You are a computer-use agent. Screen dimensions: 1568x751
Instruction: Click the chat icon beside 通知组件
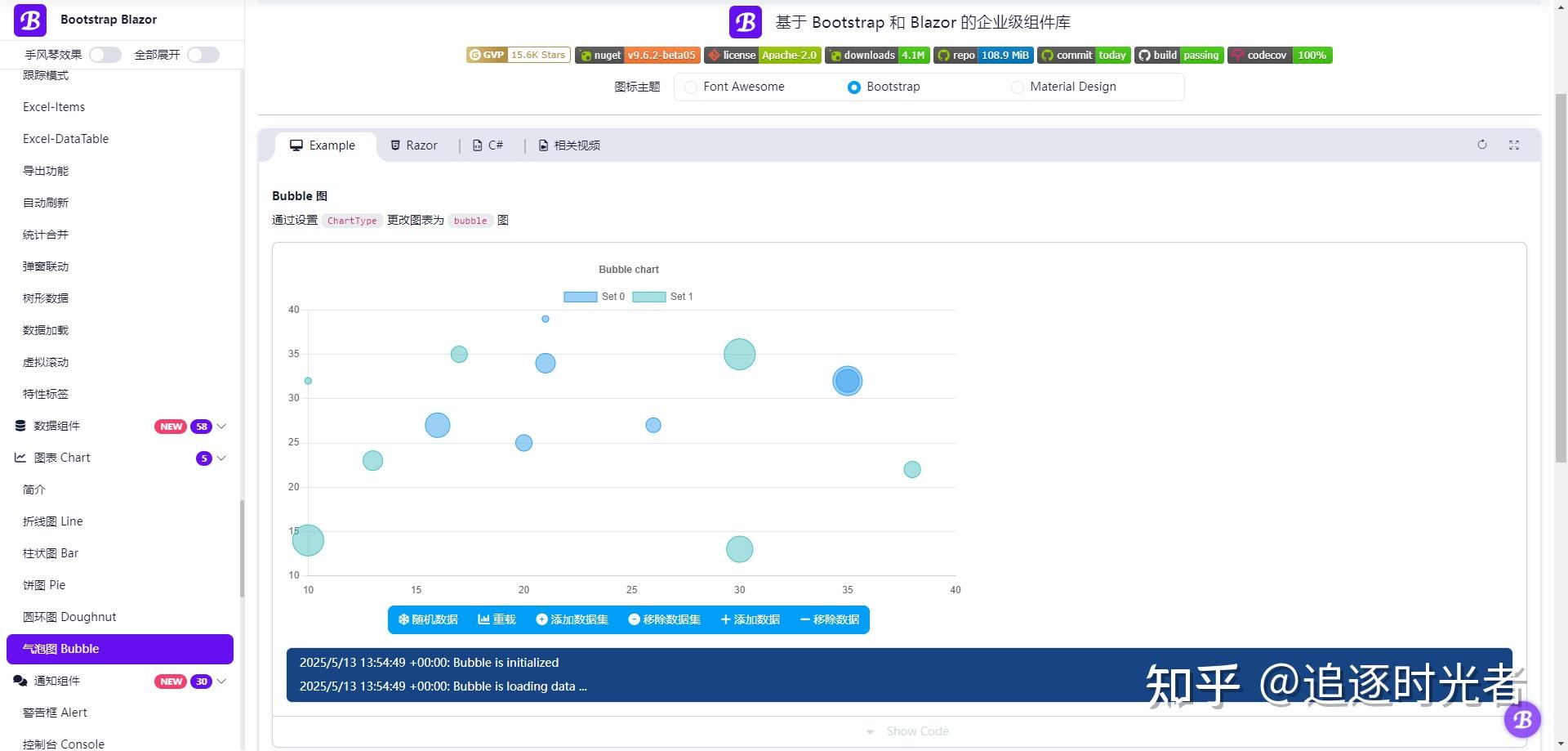pos(20,681)
